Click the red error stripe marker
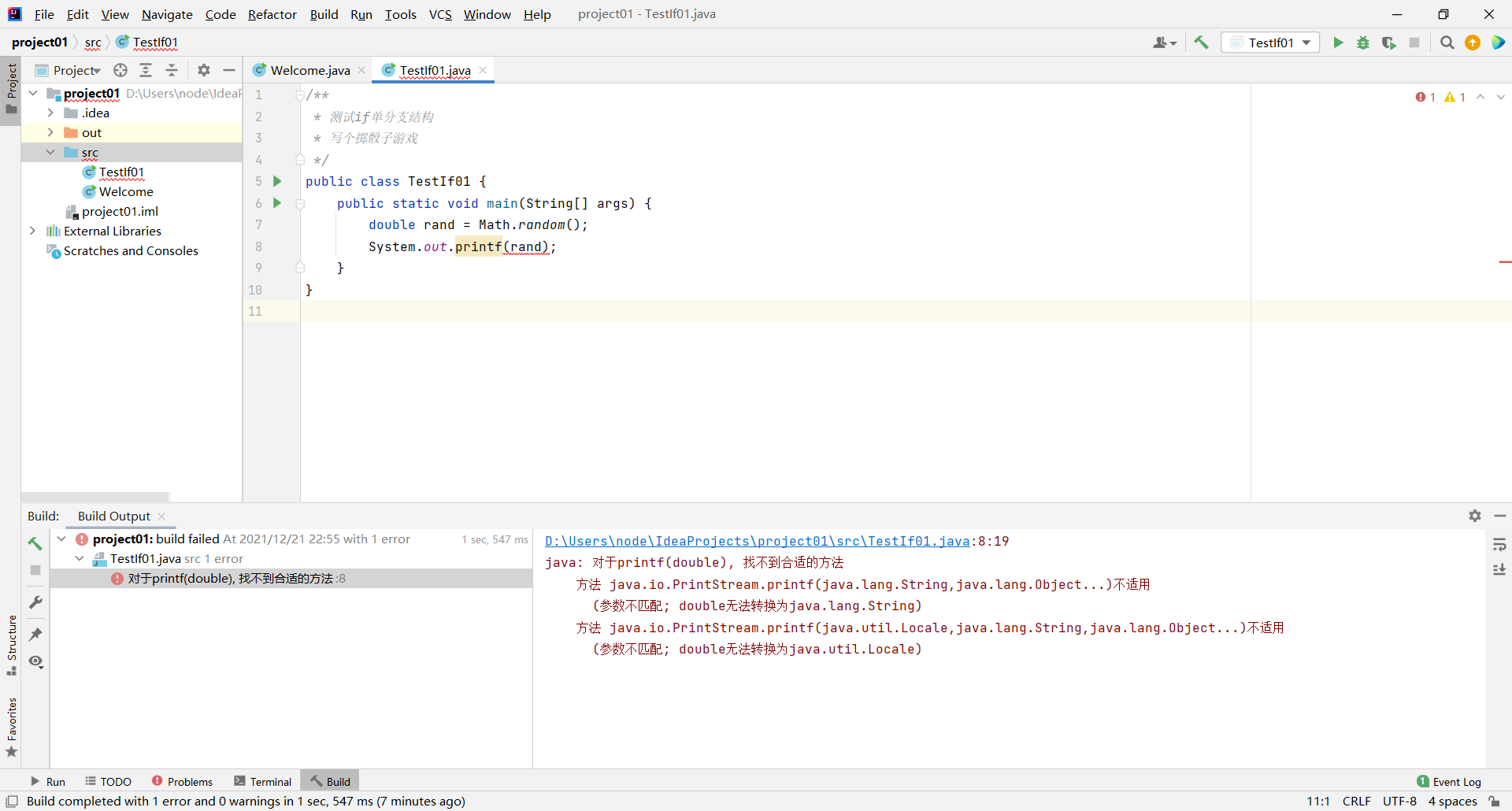The height and width of the screenshot is (811, 1512). tap(1505, 261)
